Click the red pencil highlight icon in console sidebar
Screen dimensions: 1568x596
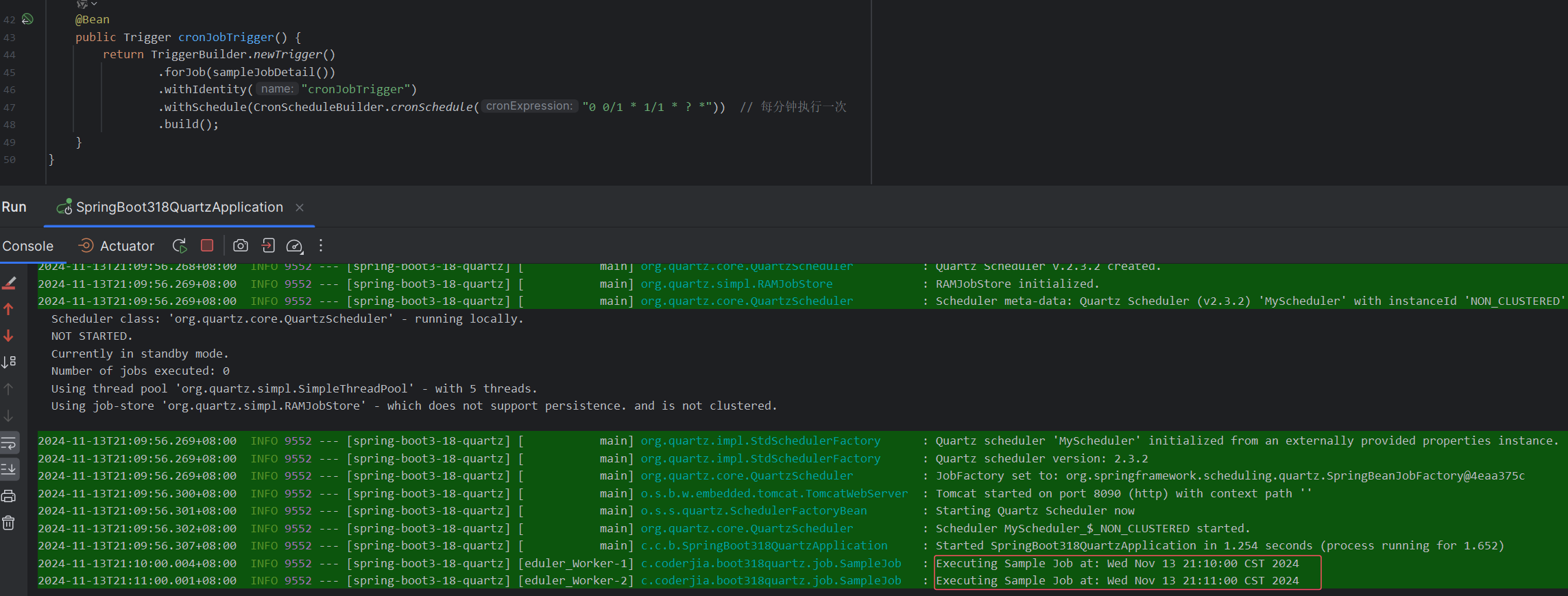(x=10, y=283)
